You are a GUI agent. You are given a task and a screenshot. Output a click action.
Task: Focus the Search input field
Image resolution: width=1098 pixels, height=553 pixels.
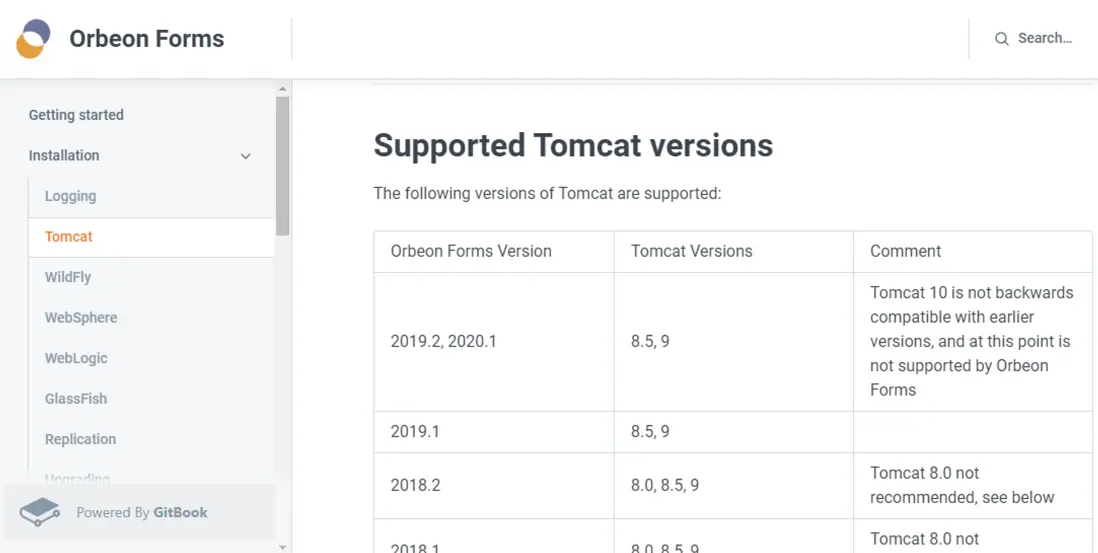click(x=1044, y=39)
